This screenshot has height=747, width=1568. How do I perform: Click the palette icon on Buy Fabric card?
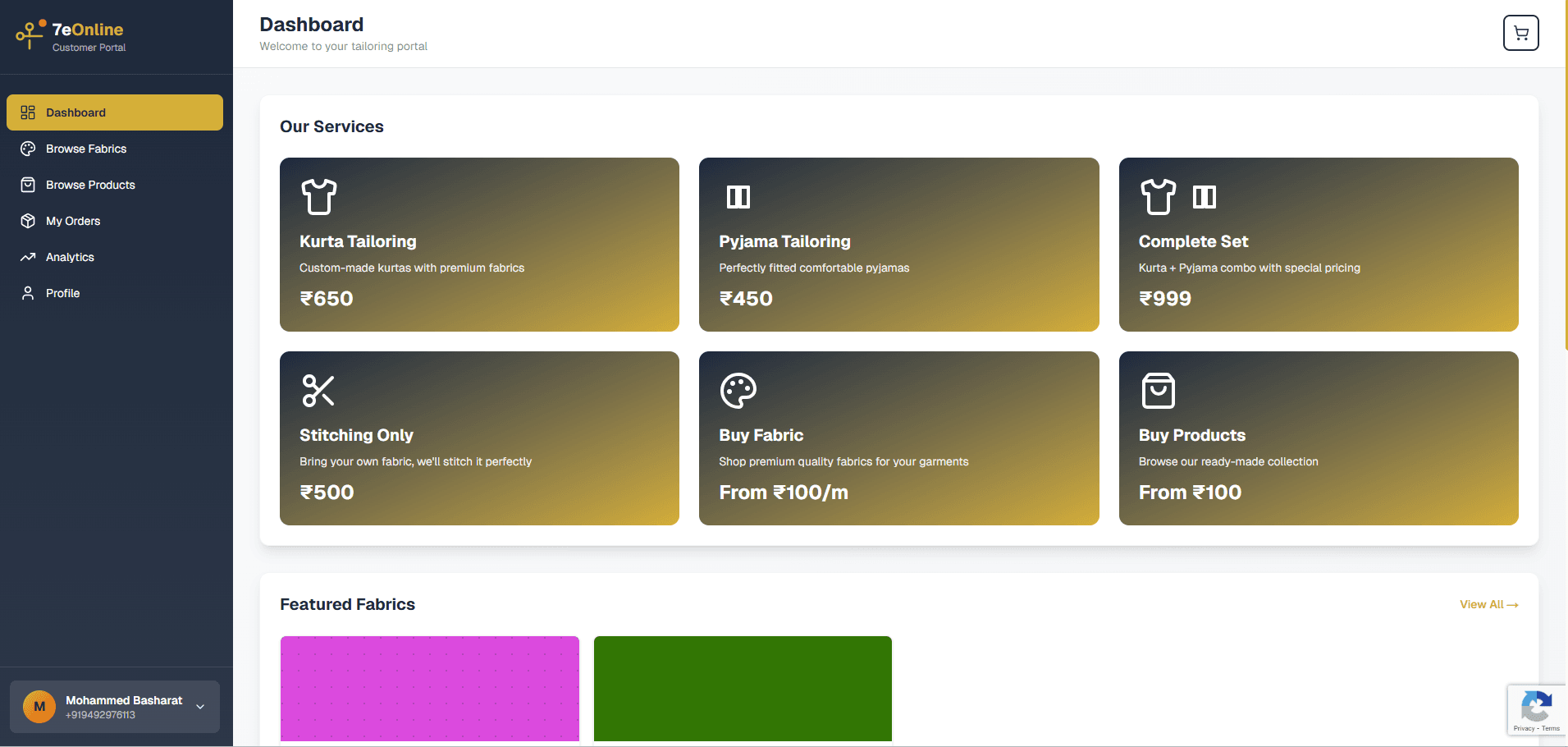pos(738,391)
